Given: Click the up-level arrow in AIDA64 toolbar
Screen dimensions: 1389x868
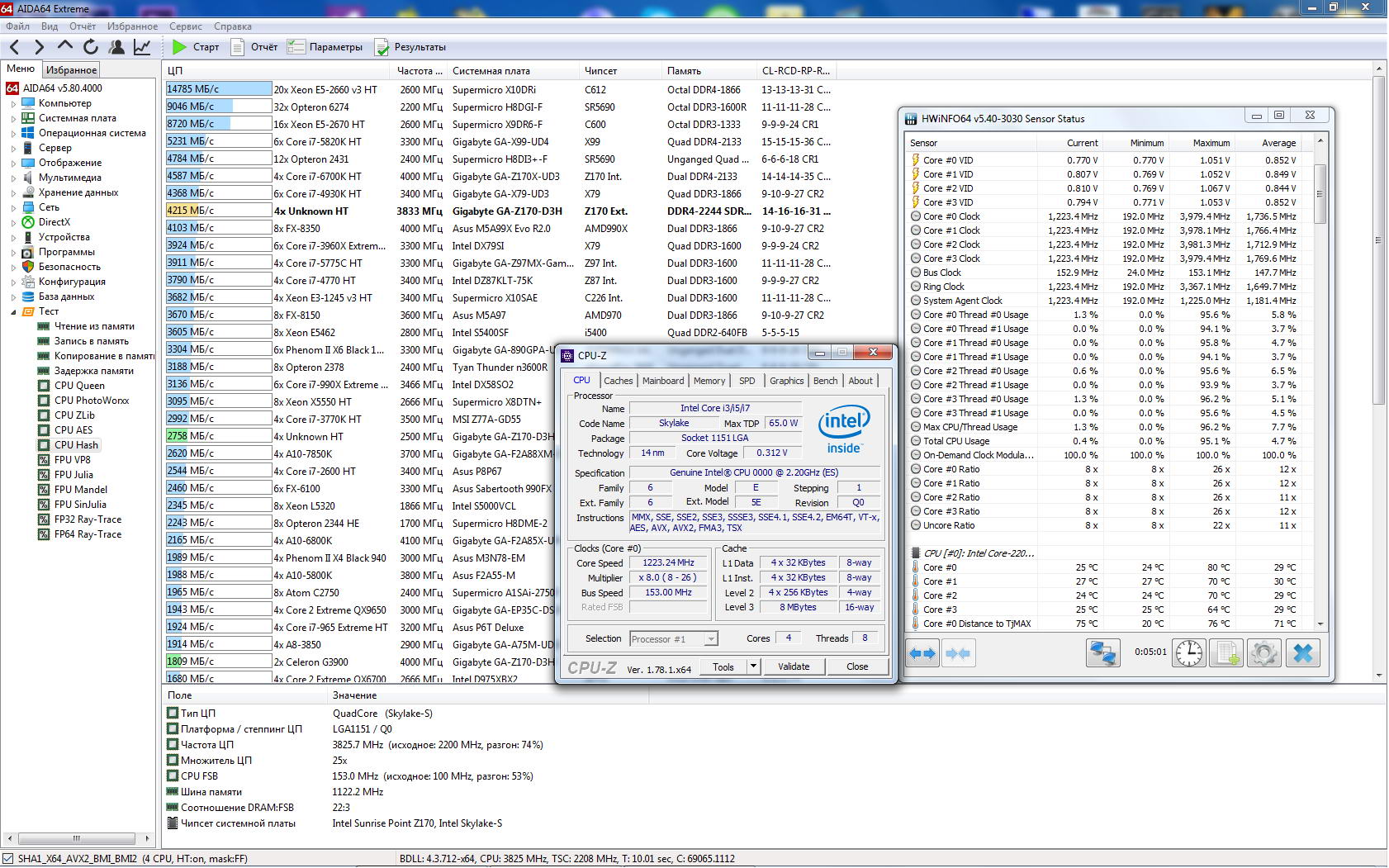Looking at the screenshot, I should pos(65,46).
